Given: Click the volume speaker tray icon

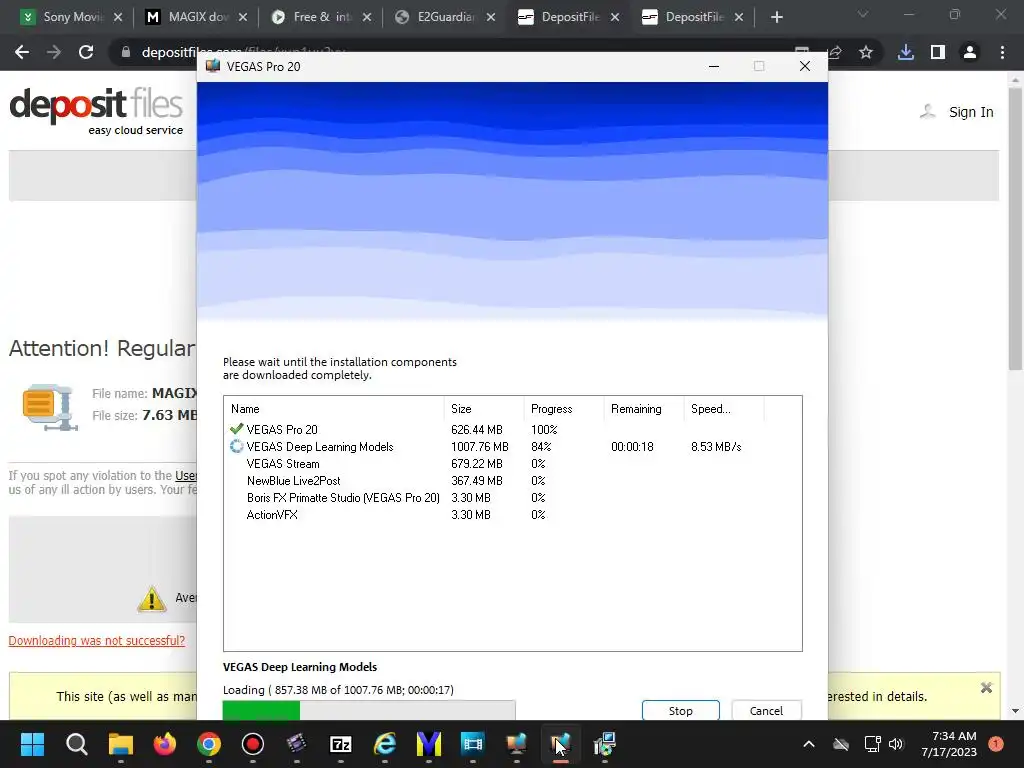Looking at the screenshot, I should (x=896, y=744).
